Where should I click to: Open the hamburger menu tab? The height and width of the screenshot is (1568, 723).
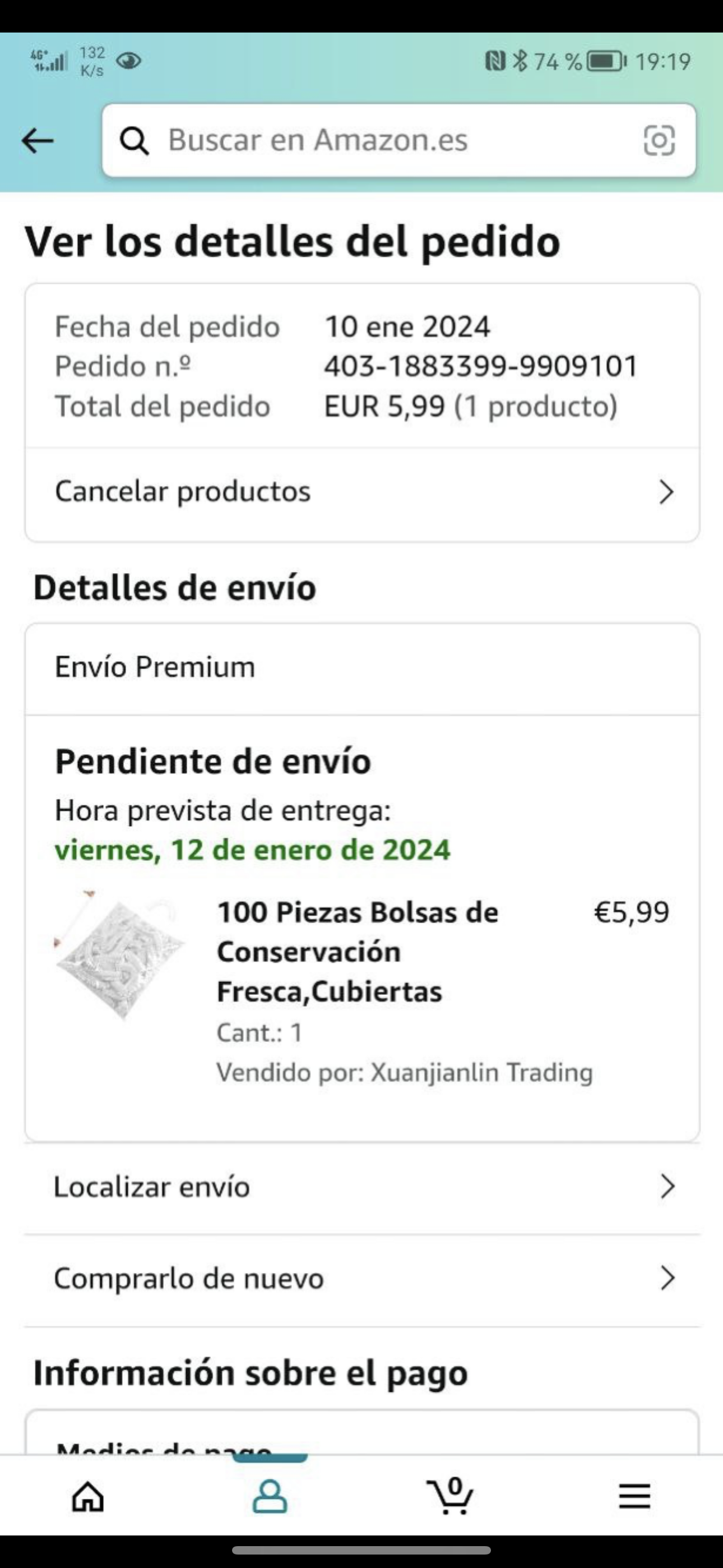pos(634,1496)
